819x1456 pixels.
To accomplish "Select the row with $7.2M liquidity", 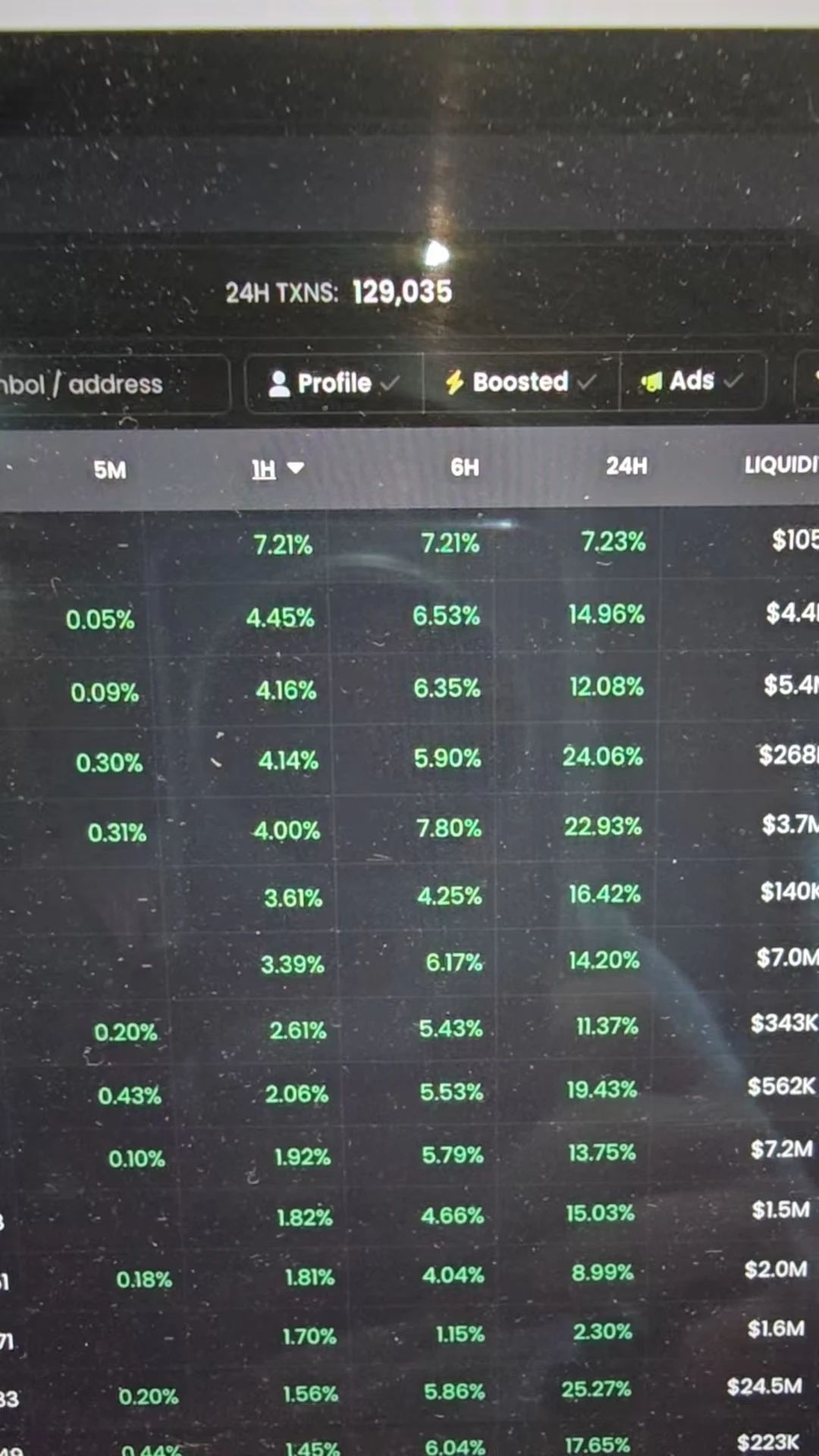I will coord(409,1154).
